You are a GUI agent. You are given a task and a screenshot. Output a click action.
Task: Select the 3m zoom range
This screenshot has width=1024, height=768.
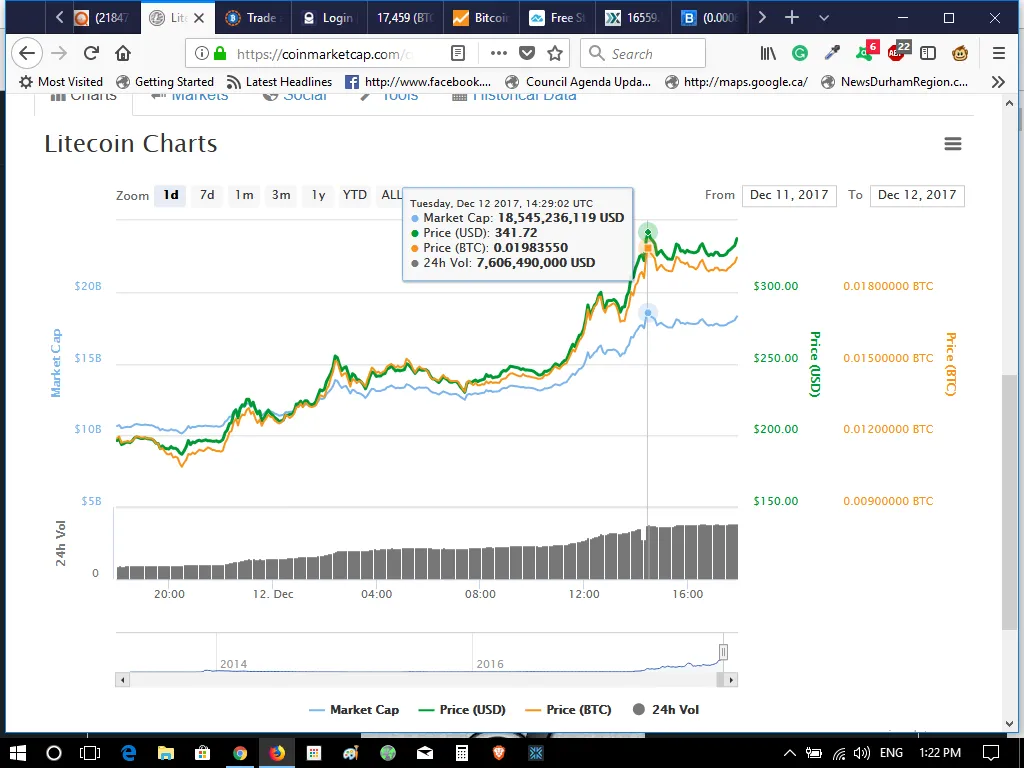281,195
